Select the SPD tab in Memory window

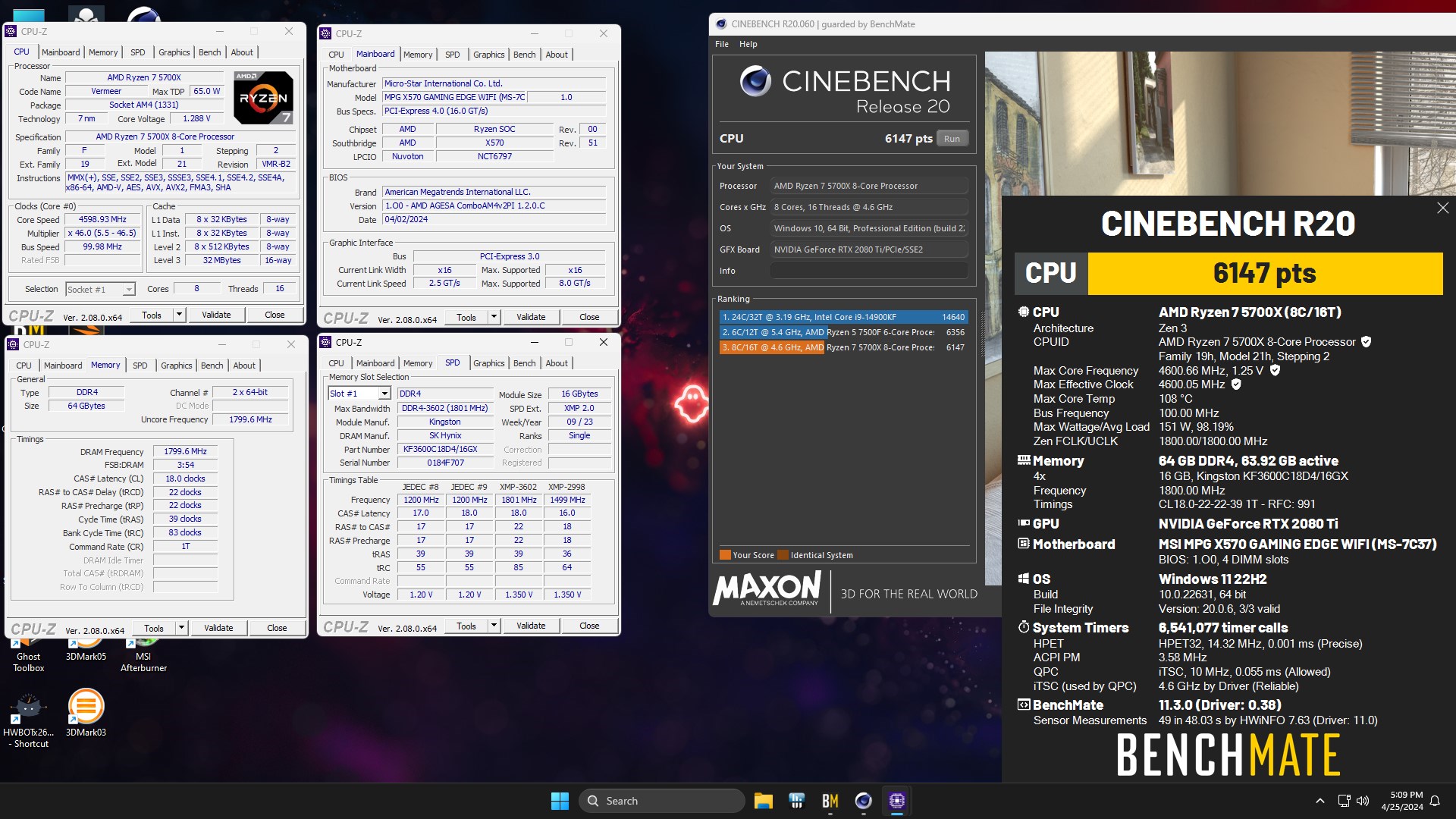[x=140, y=366]
